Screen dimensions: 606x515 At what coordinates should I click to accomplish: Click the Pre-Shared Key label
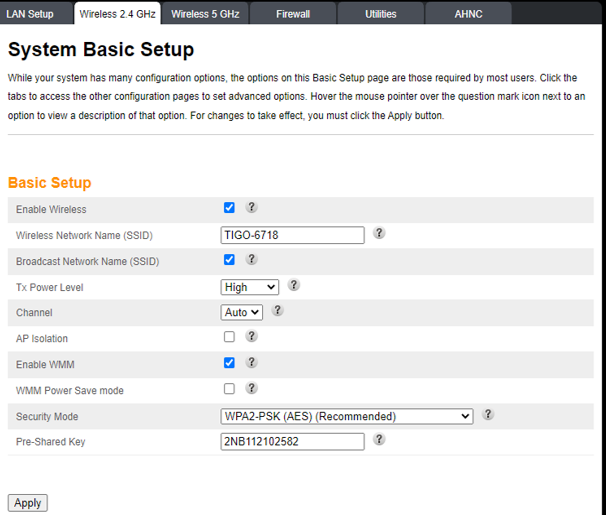point(50,442)
